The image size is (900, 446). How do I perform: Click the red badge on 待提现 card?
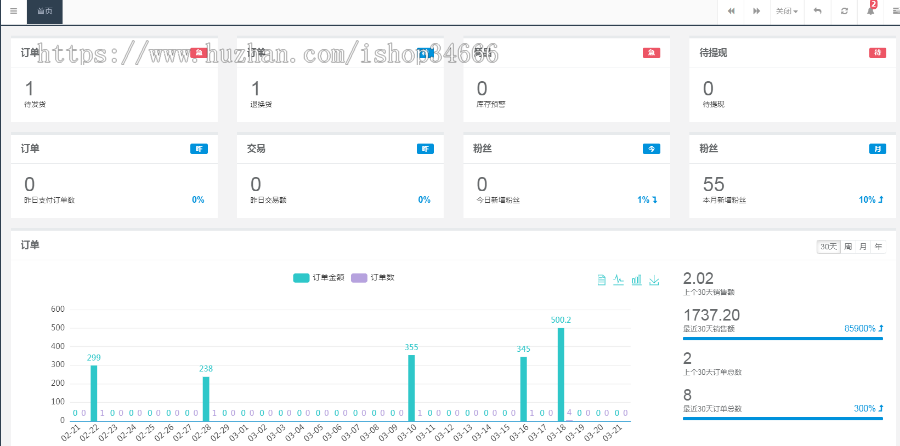click(878, 53)
